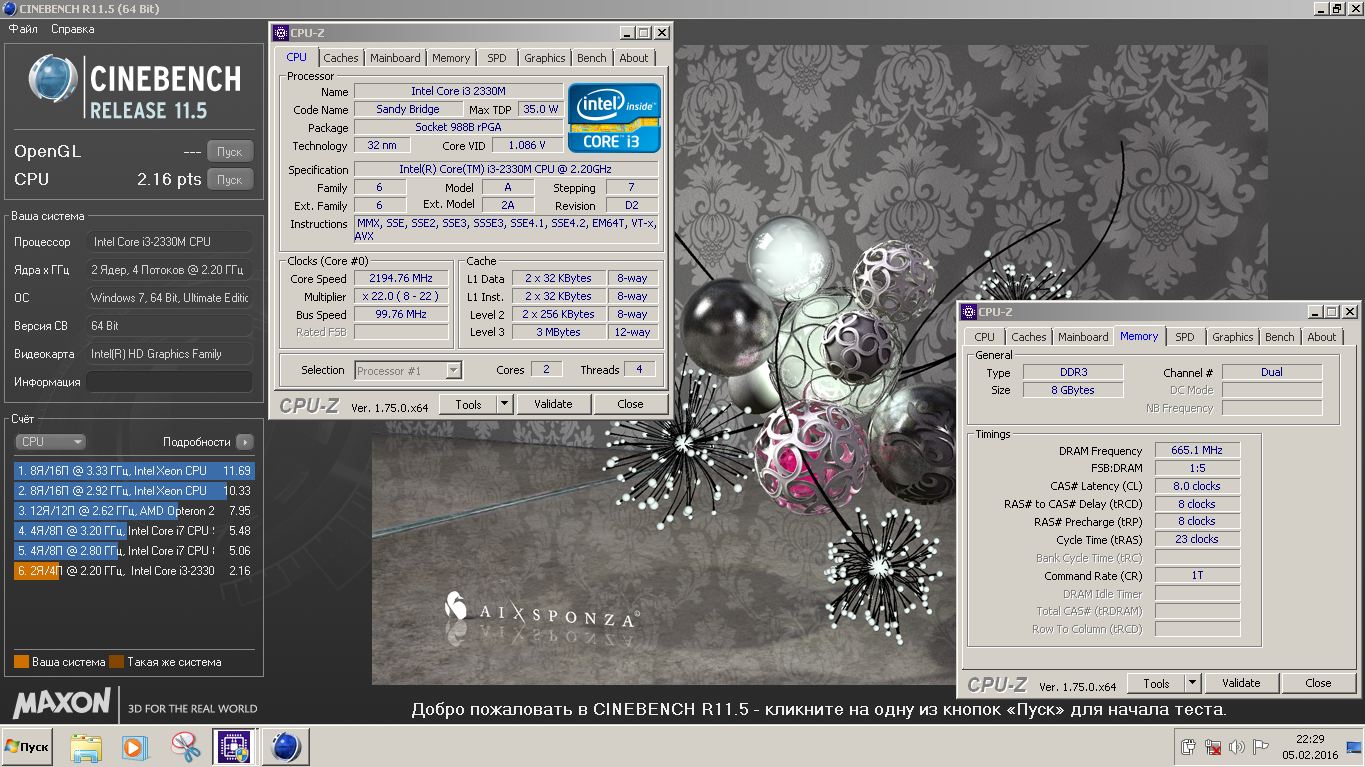
Task: Switch to About tab in Memory window
Action: 1322,337
